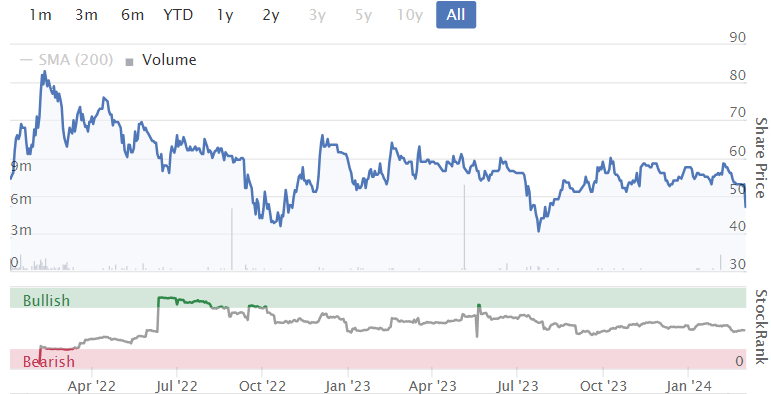
Task: Click the 3m volume axis label
Action: coord(21,230)
